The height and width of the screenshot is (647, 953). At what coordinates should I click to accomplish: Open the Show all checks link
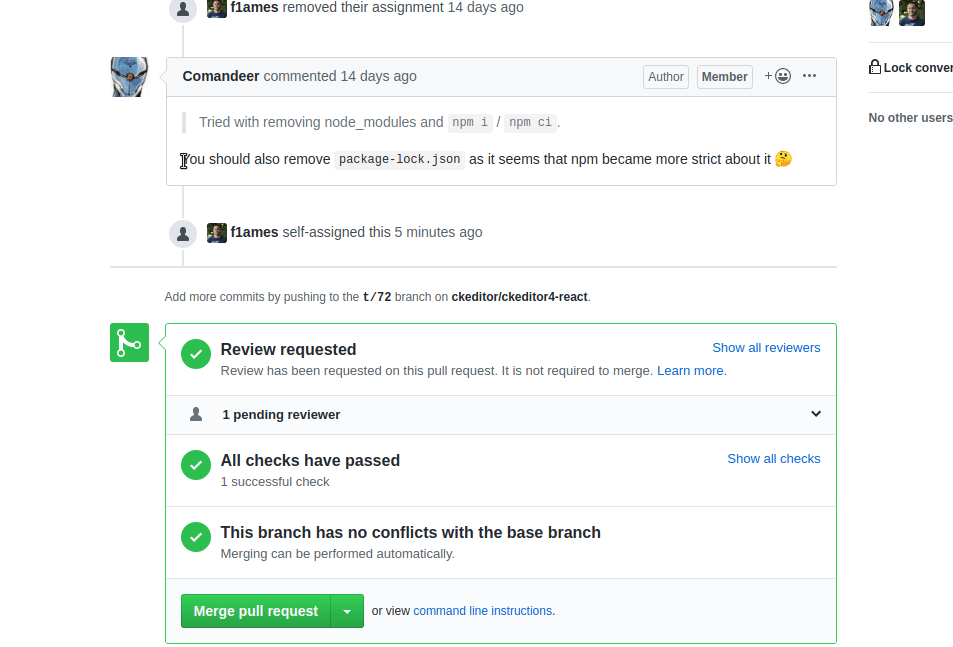tap(773, 459)
